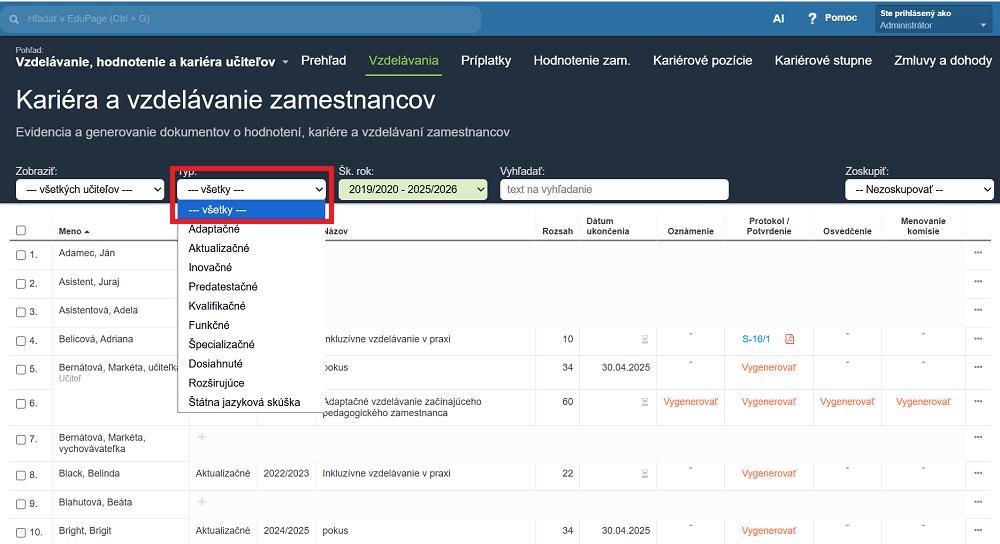The width and height of the screenshot is (1000, 544).
Task: Tick the checkbox for row 1 Adamec, Ján
Action: (x=21, y=255)
